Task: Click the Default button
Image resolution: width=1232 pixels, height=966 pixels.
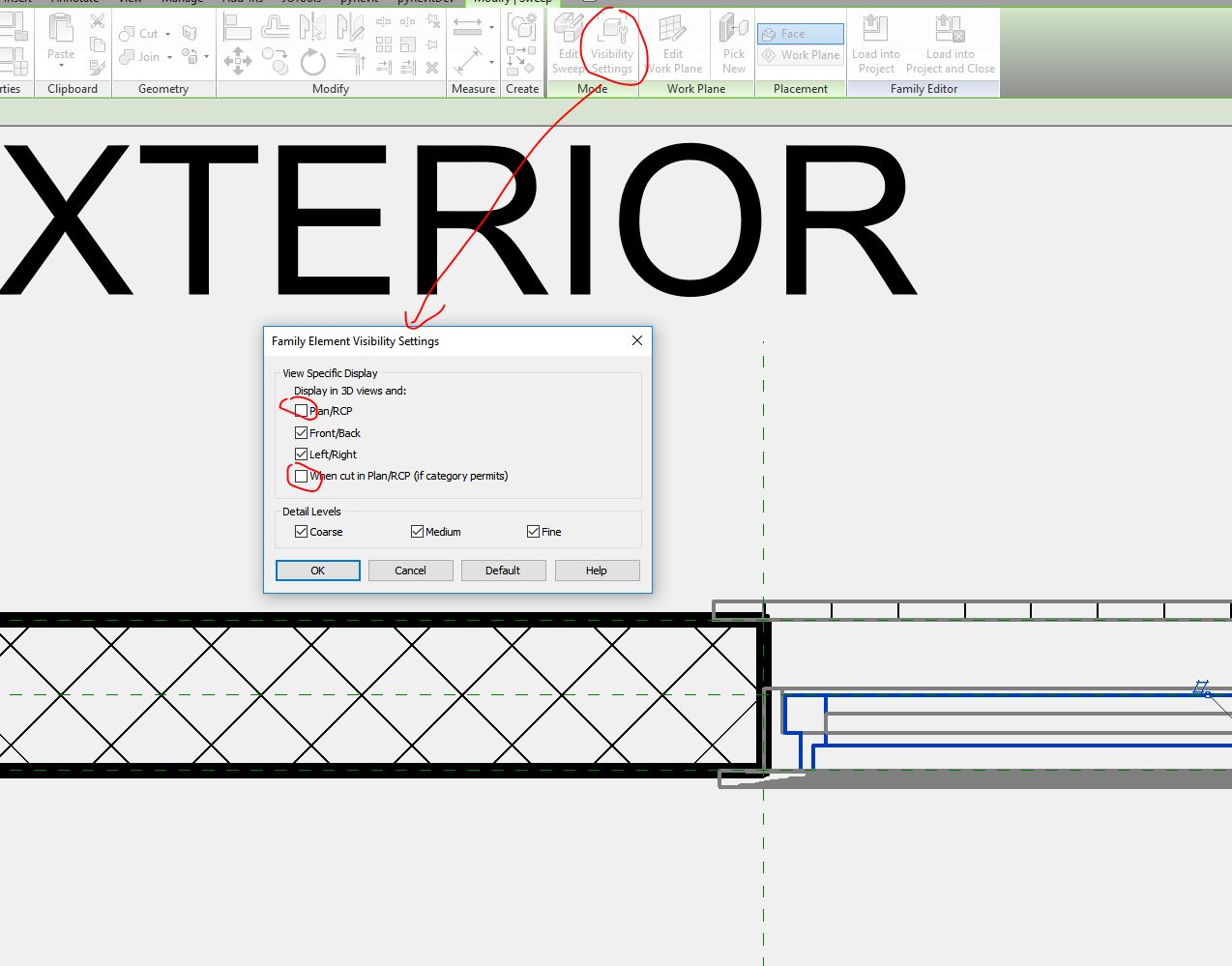Action: [x=503, y=571]
